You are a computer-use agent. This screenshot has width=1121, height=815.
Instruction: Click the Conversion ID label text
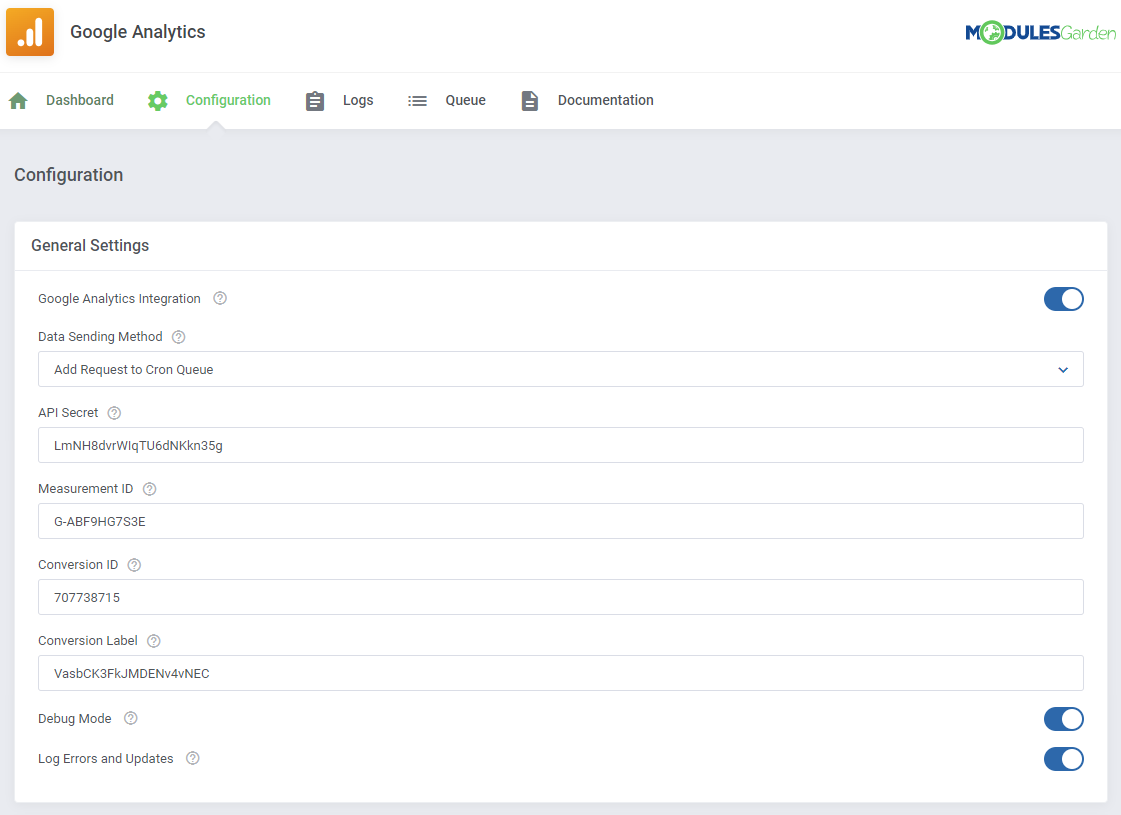(x=78, y=565)
